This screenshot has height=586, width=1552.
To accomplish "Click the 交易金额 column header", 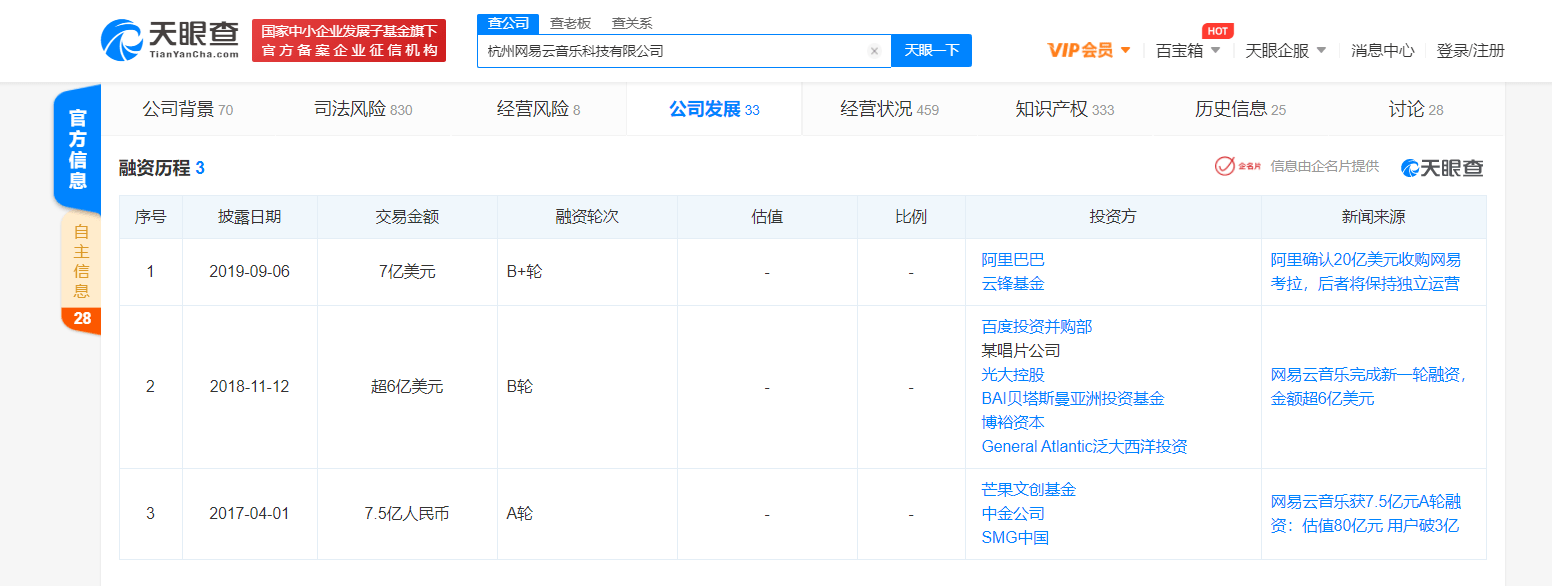I will (x=407, y=217).
